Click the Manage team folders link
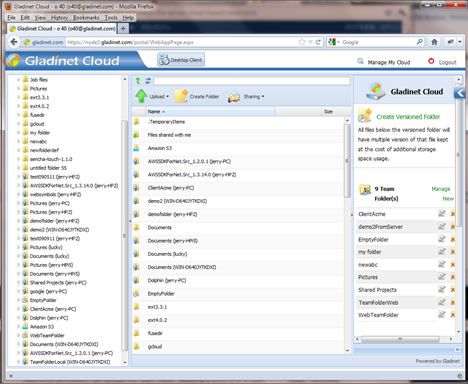 tap(441, 189)
